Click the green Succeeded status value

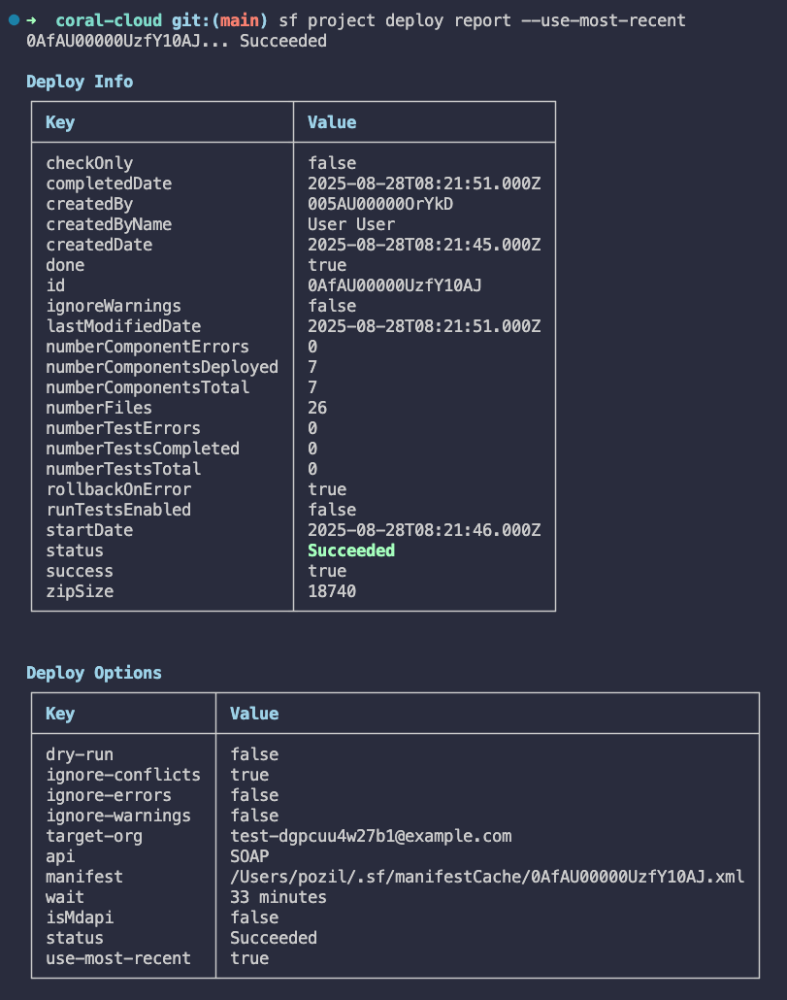(x=351, y=551)
